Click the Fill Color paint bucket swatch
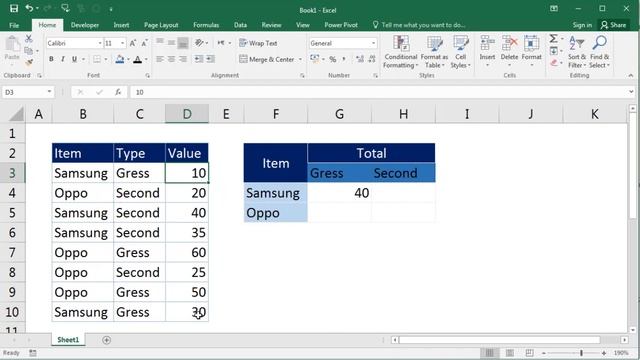 pyautogui.click(x=120, y=60)
